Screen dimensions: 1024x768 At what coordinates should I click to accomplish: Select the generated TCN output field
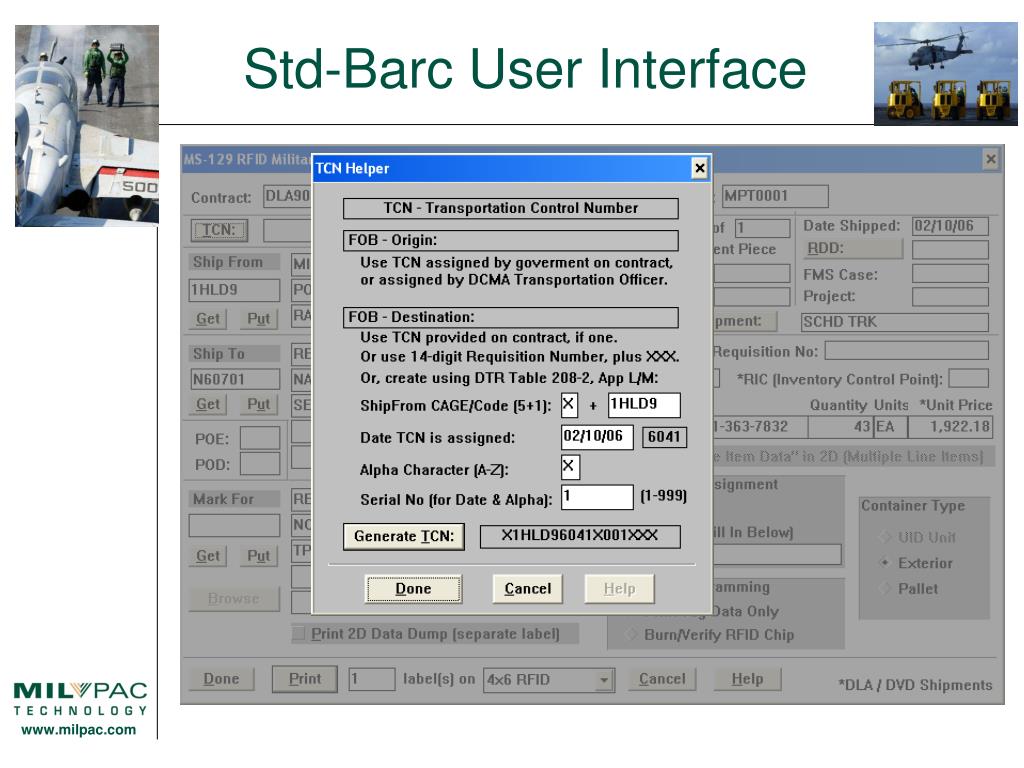580,536
